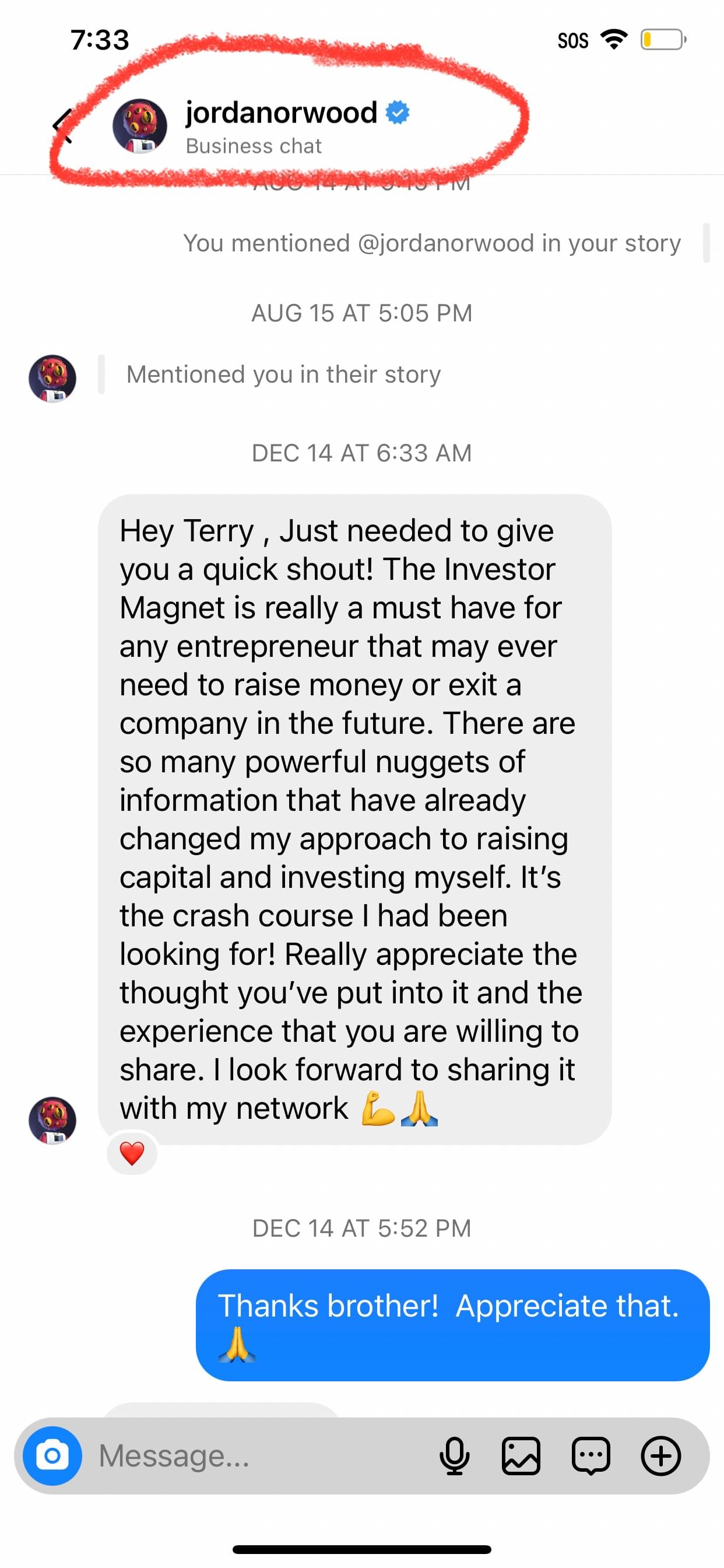Open "You mentioned @jordanorwood in your story"

(x=432, y=243)
